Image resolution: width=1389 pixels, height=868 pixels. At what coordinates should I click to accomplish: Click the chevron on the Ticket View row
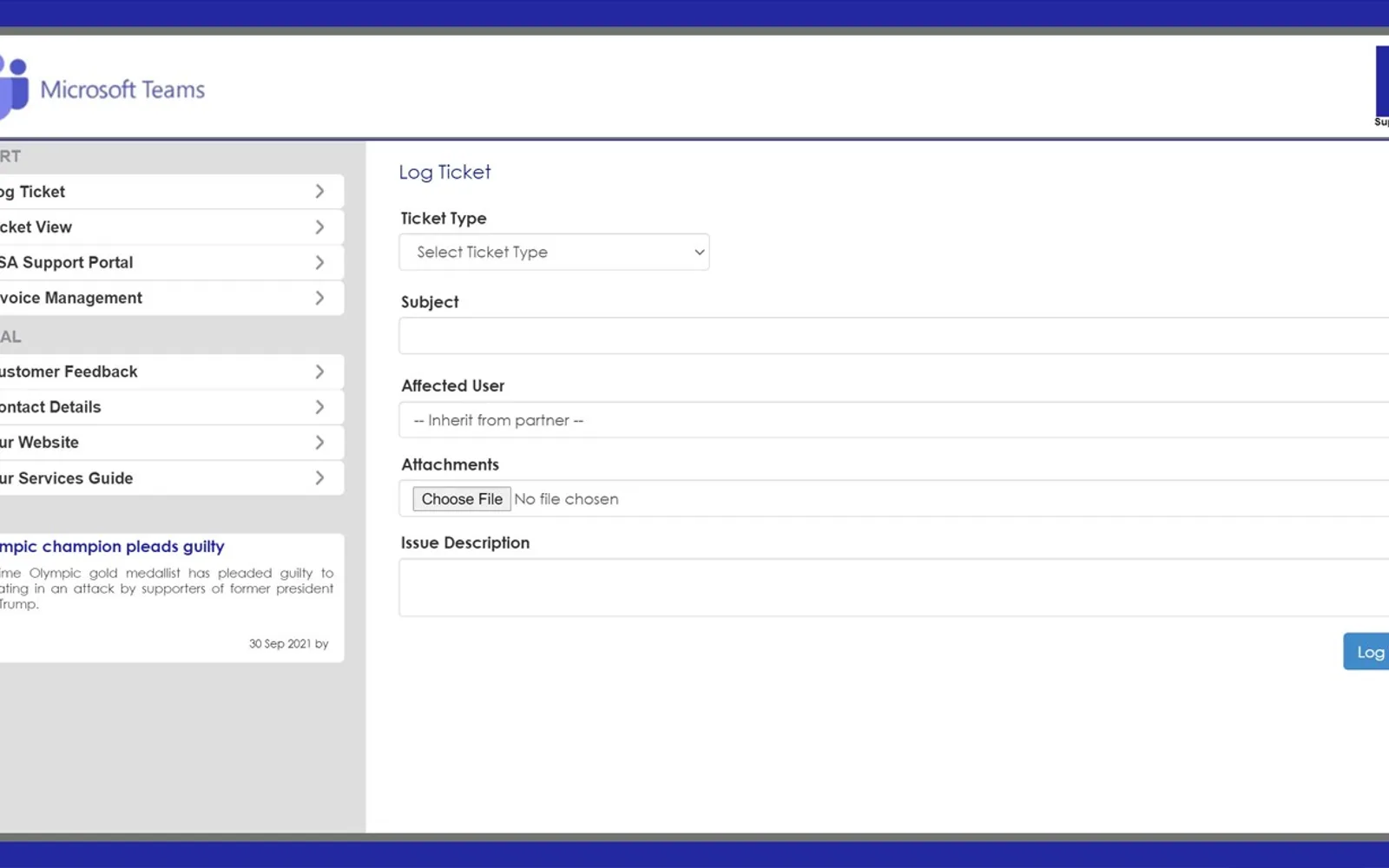(x=319, y=227)
